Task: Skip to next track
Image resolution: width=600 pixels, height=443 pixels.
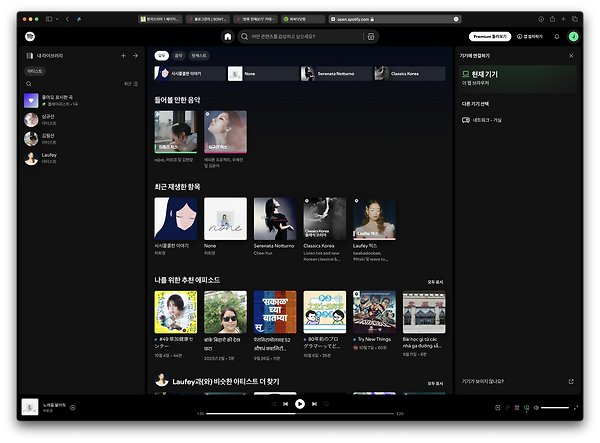Action: click(314, 404)
